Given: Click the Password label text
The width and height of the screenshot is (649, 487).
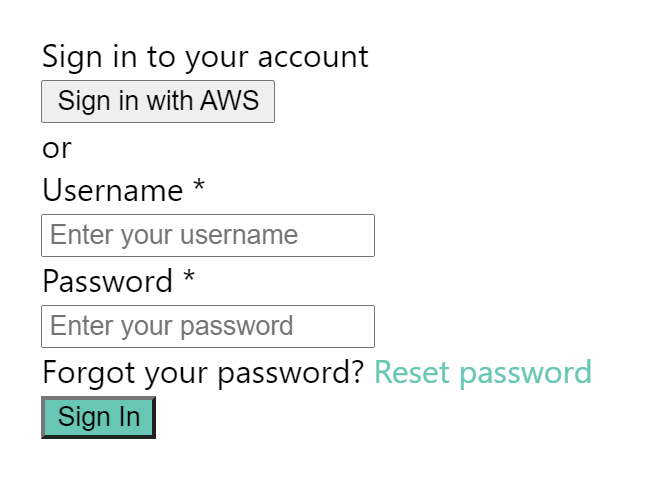Looking at the screenshot, I should 108,281.
